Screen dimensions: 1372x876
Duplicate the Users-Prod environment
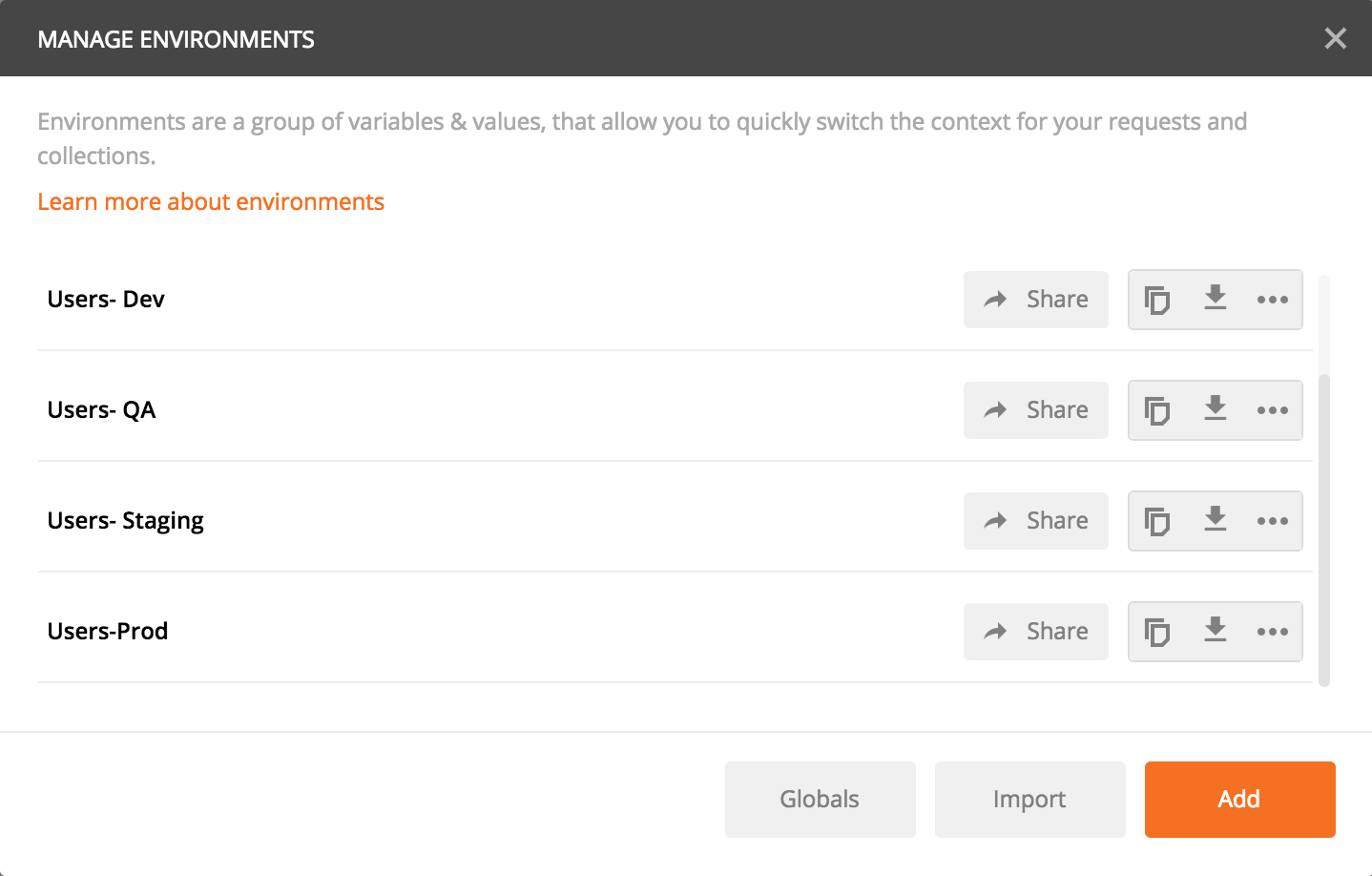[x=1157, y=632]
